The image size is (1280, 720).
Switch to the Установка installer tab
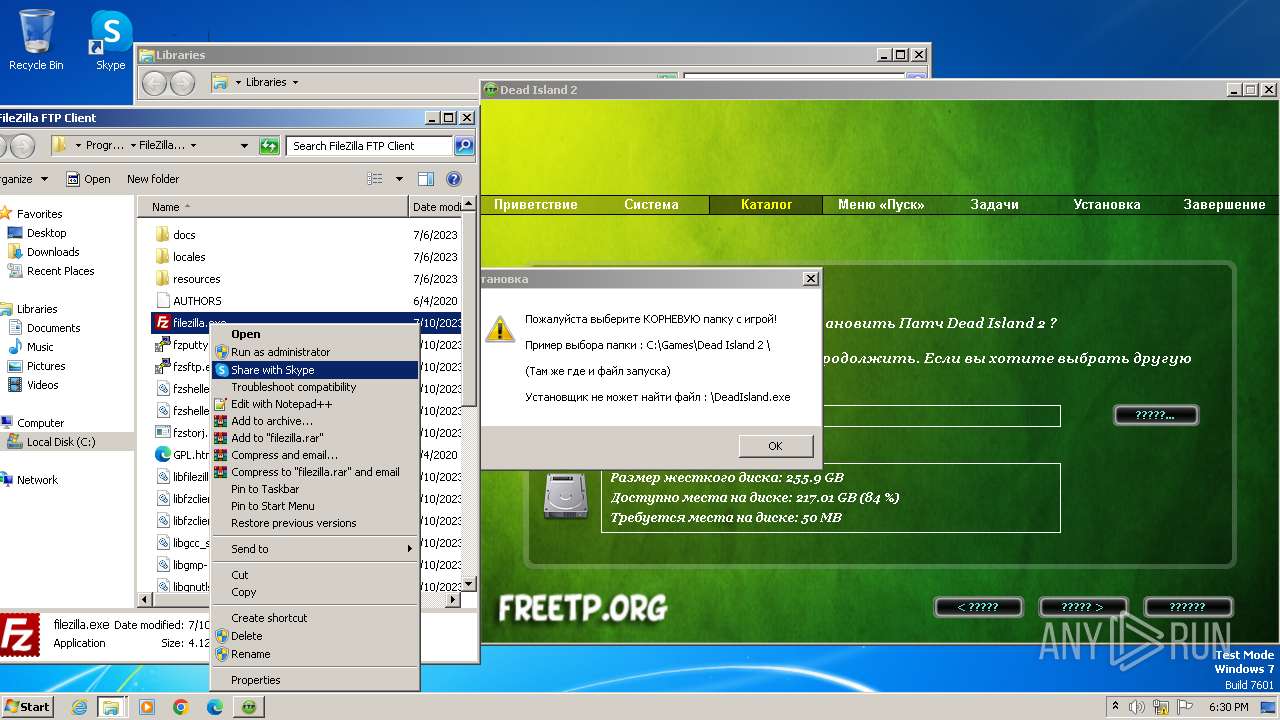tap(1107, 204)
